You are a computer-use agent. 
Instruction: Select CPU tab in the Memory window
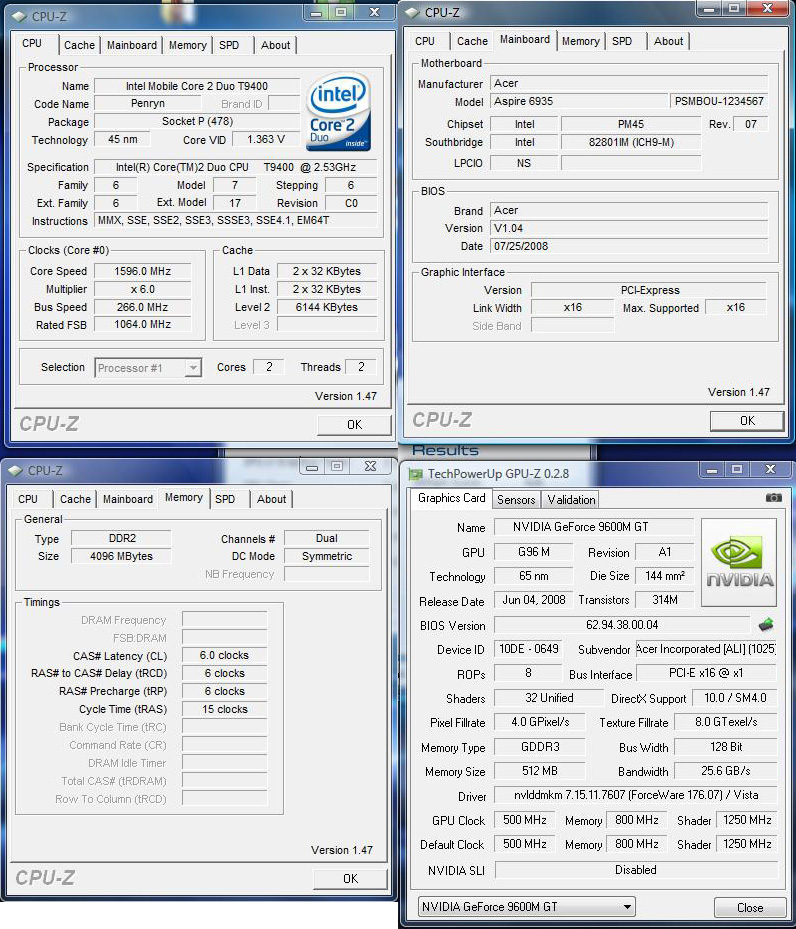28,499
